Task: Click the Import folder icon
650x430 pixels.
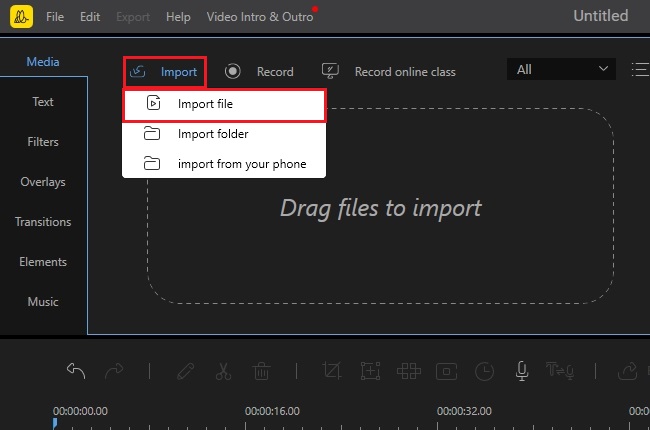Action: [x=152, y=133]
